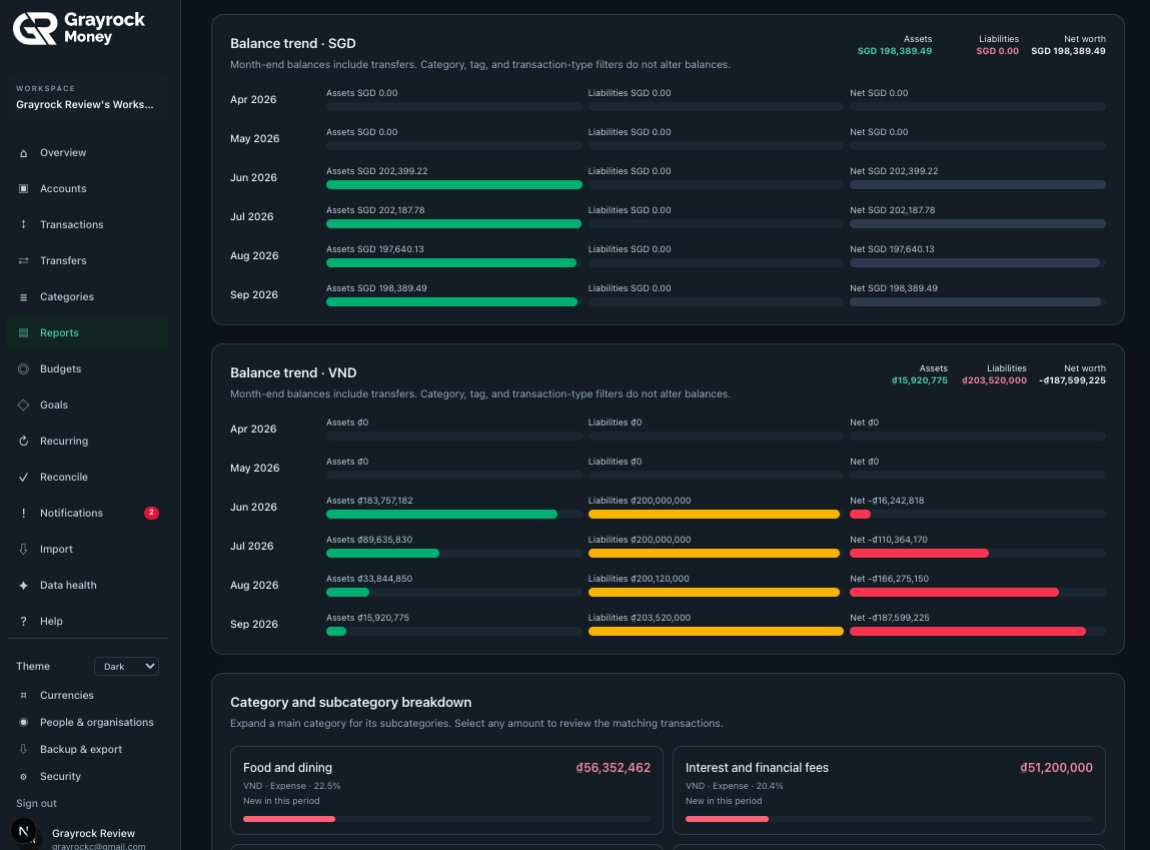This screenshot has width=1150, height=850.
Task: Click the Transactions arrows icon
Action: tap(23, 225)
